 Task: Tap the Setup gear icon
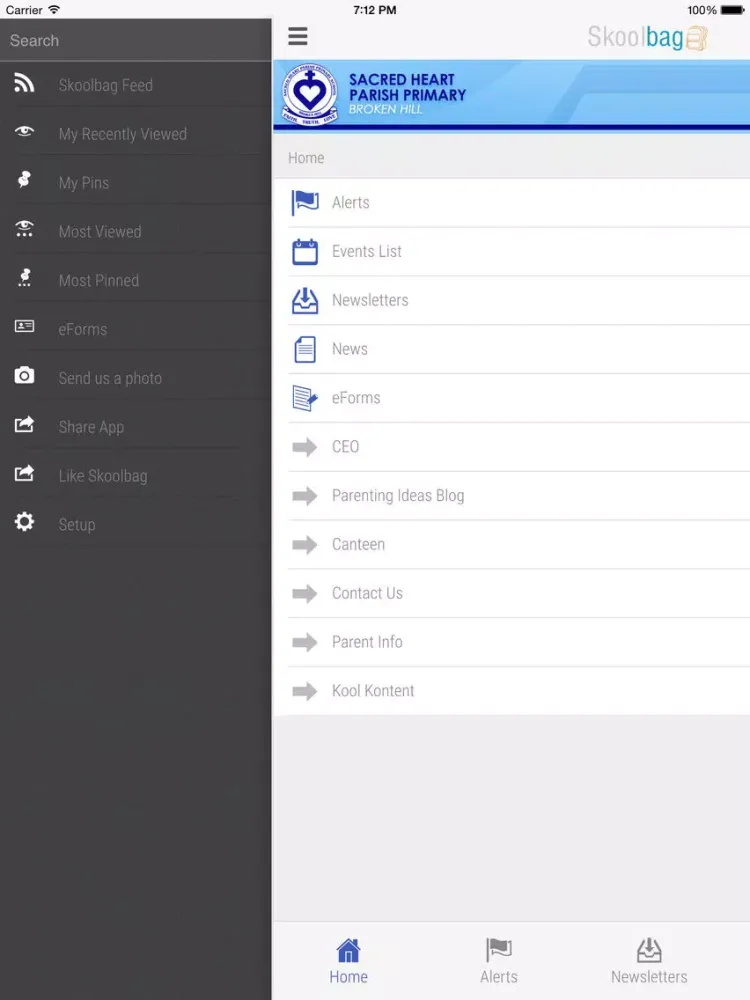[24, 522]
